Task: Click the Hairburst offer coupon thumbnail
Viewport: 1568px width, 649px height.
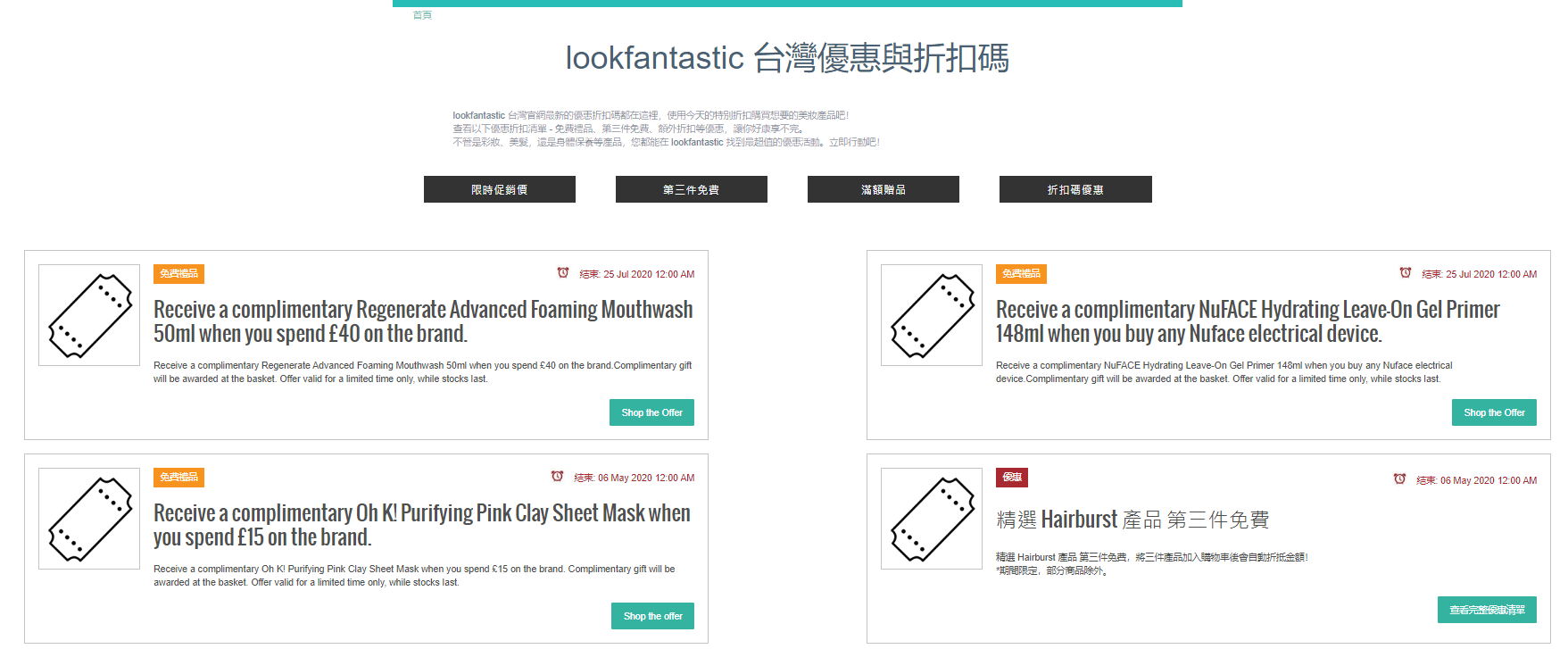Action: (x=932, y=519)
